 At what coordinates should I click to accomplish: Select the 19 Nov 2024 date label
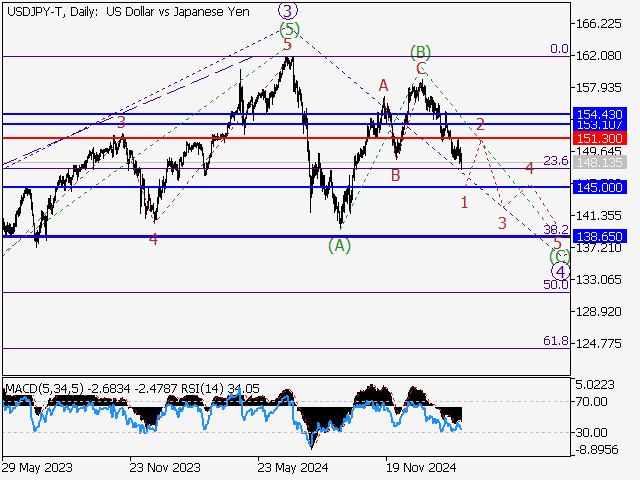(x=421, y=467)
